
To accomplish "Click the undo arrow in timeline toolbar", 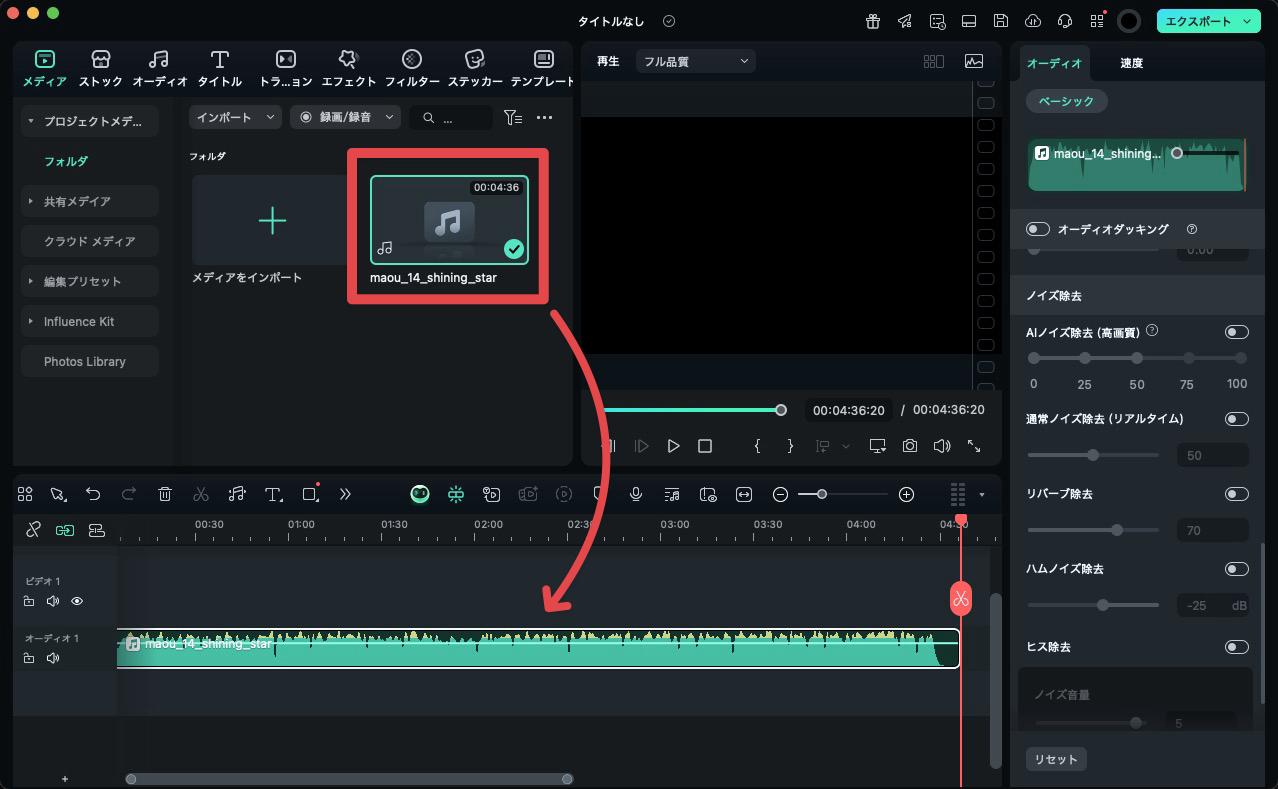I will pyautogui.click(x=93, y=494).
